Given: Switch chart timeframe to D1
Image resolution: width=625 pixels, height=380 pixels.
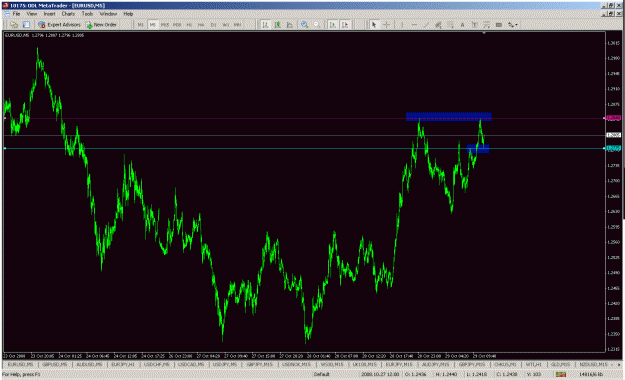Looking at the screenshot, I should (x=213, y=25).
